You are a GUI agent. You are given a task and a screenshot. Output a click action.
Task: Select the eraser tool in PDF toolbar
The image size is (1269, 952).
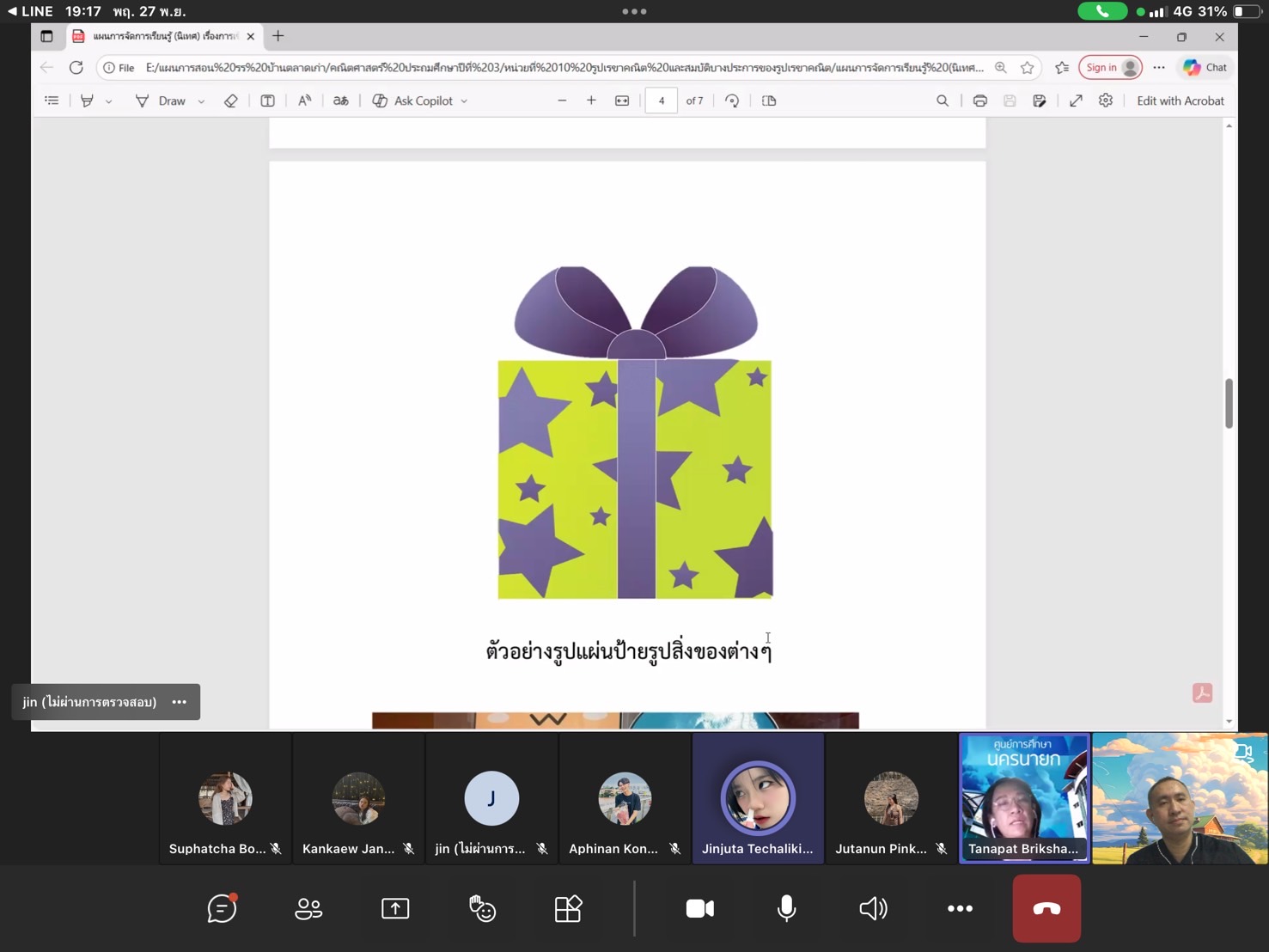tap(230, 101)
